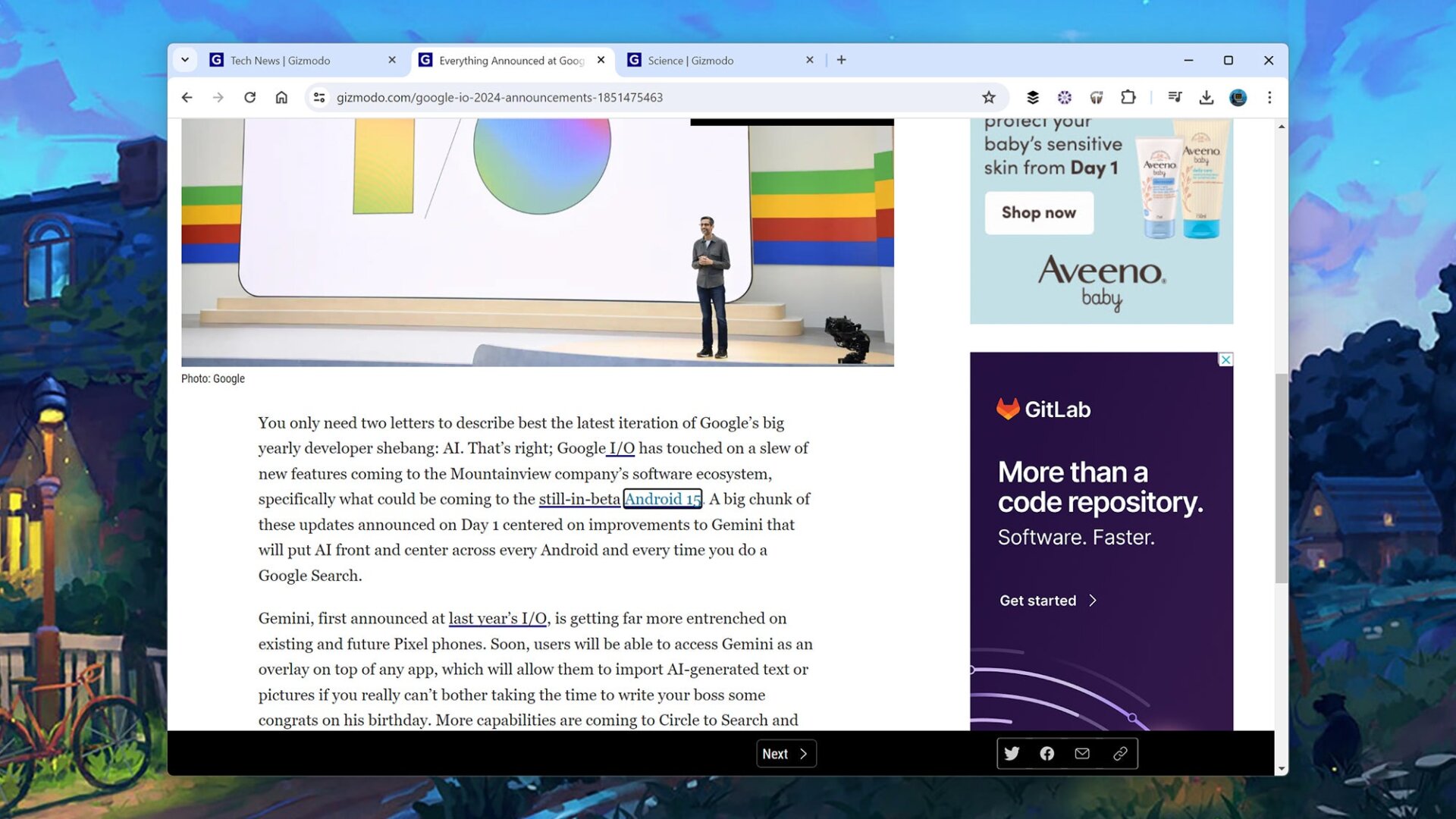The height and width of the screenshot is (819, 1456).
Task: Open the Android 15 link
Action: pyautogui.click(x=662, y=499)
